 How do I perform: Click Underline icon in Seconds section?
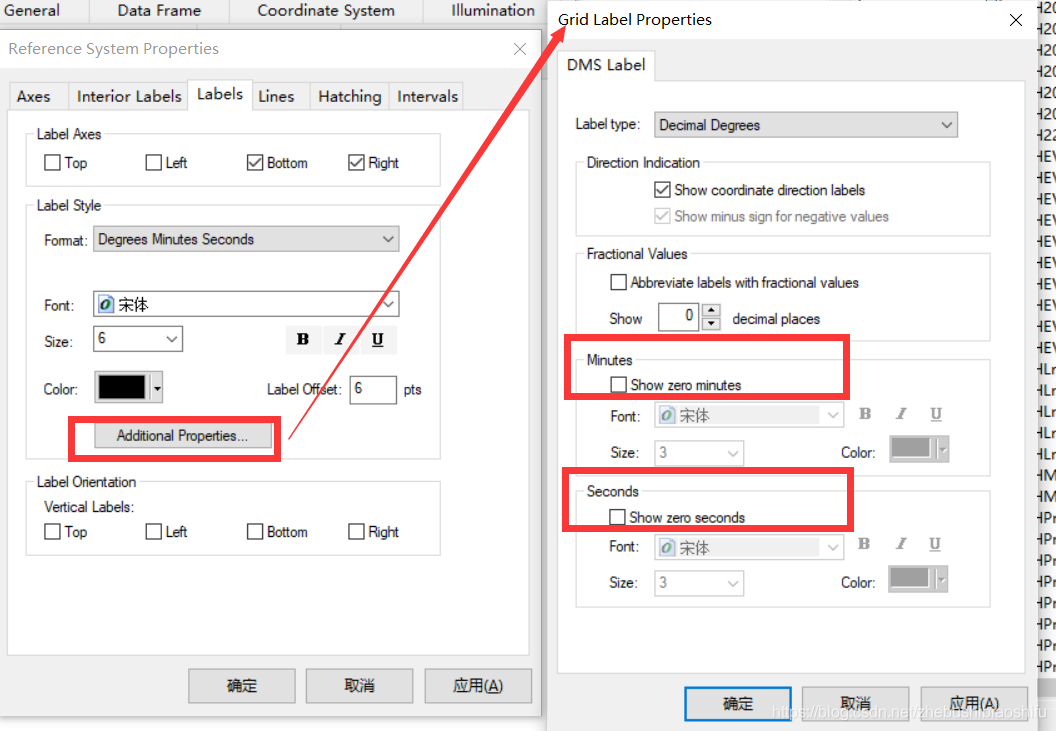tap(935, 544)
